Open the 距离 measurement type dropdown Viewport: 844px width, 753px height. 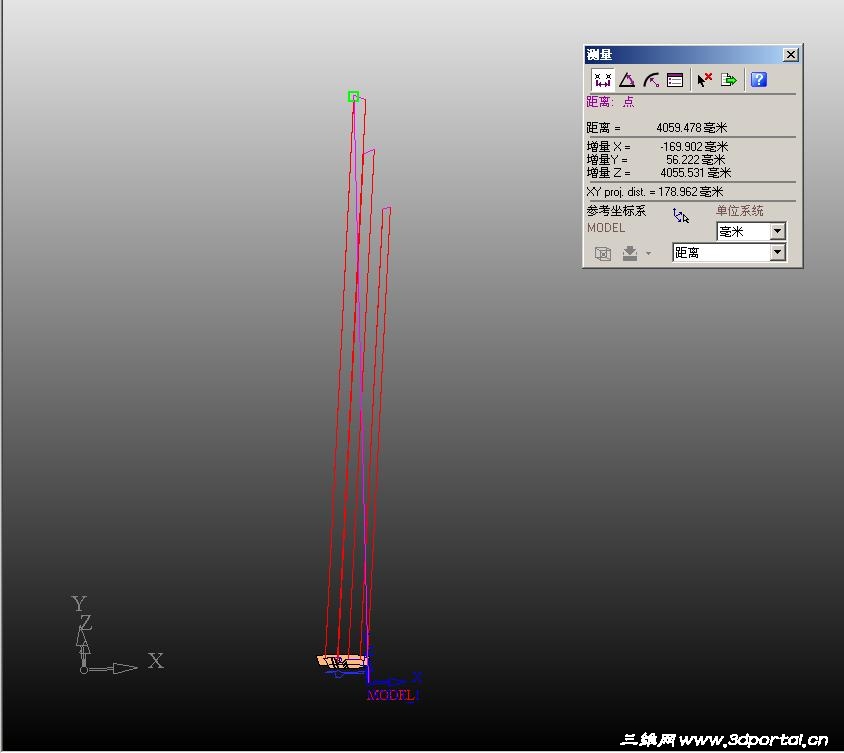[777, 252]
